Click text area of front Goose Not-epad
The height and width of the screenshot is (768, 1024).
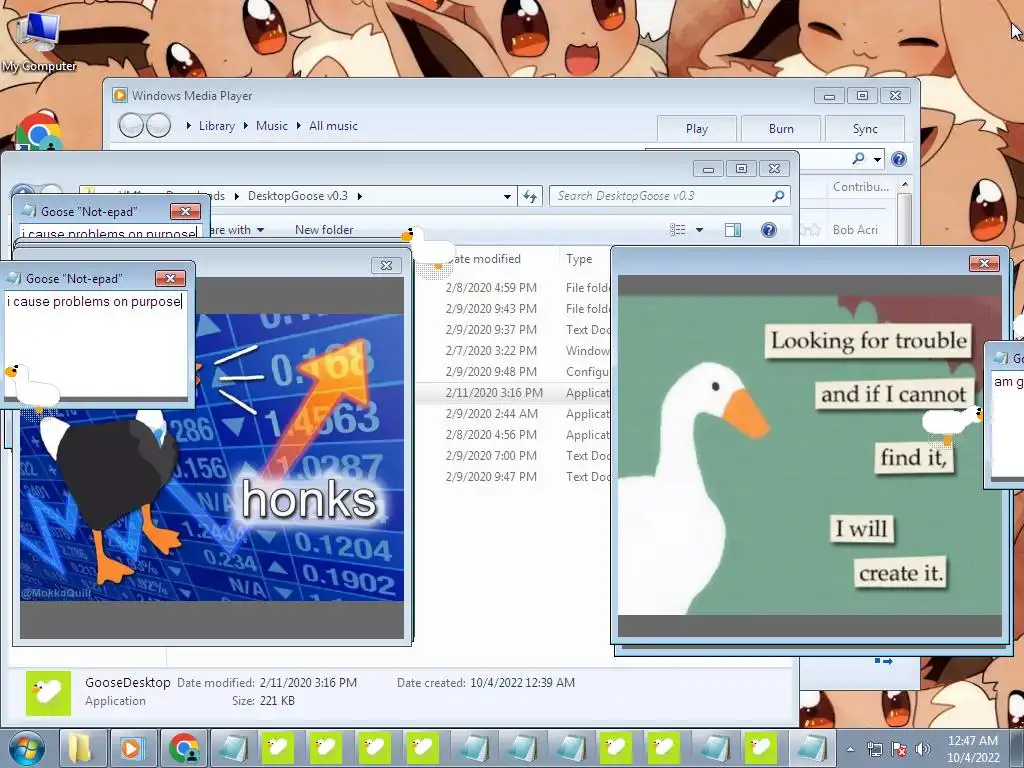97,345
